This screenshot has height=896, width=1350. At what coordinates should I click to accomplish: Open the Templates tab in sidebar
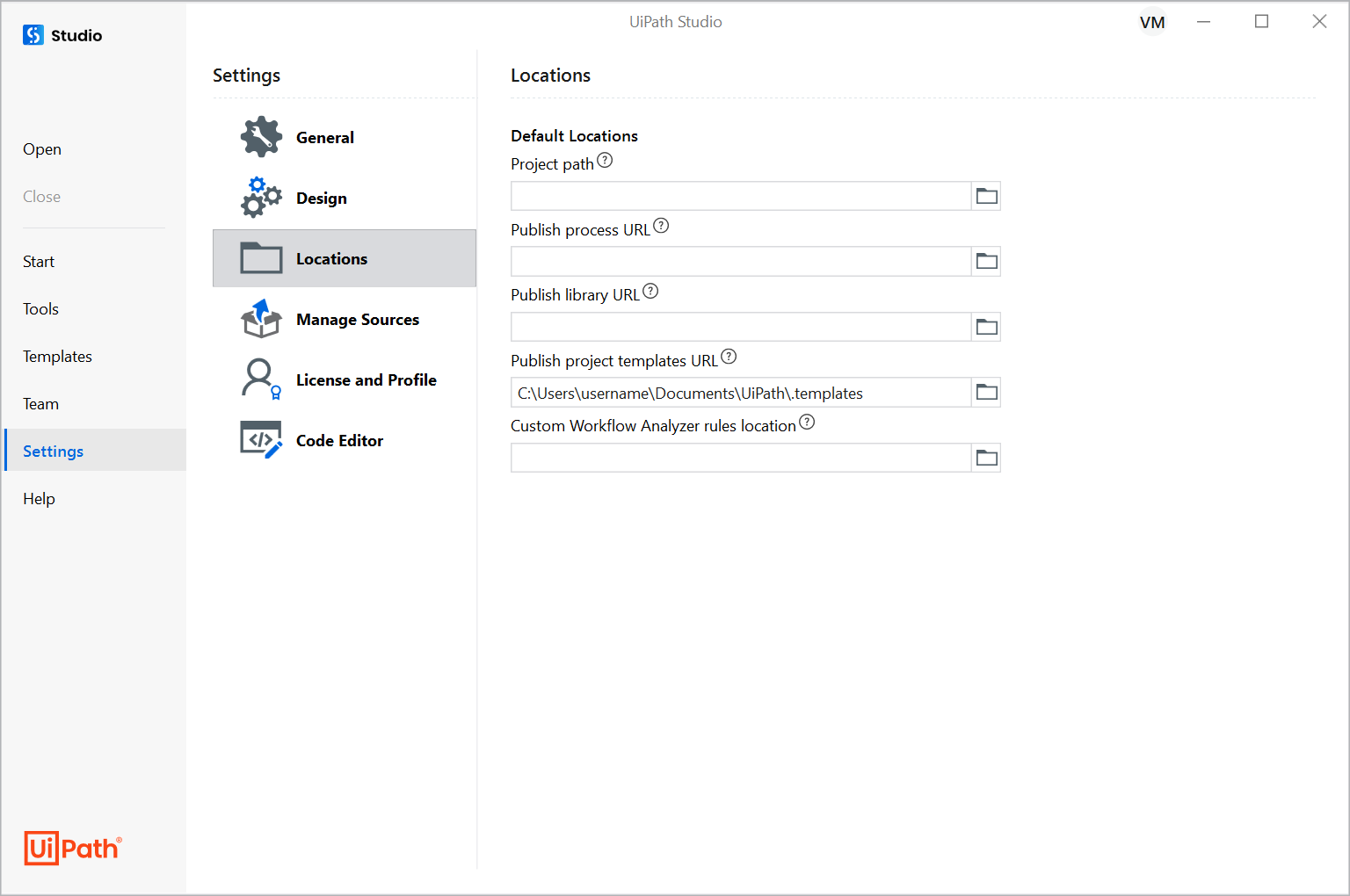coord(57,357)
